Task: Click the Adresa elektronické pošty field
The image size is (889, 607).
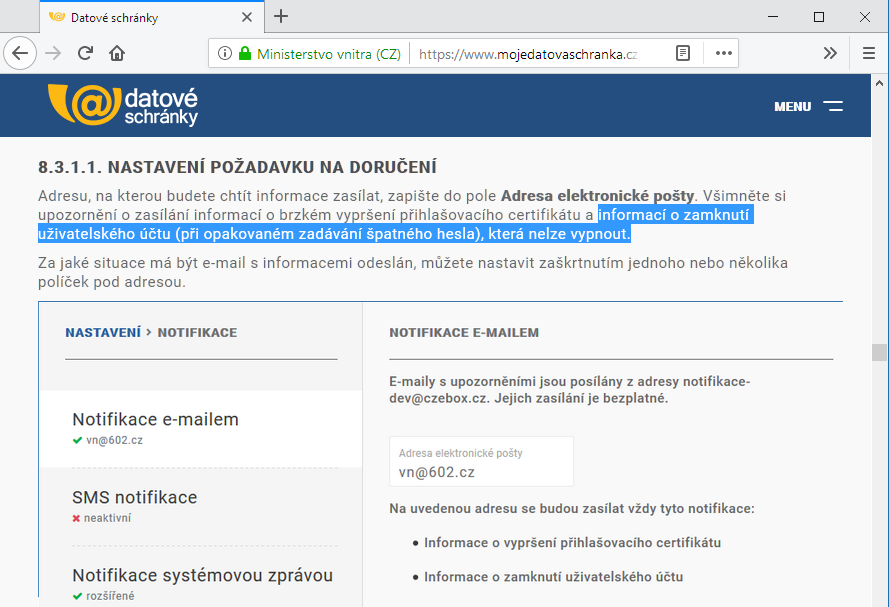Action: tap(481, 461)
